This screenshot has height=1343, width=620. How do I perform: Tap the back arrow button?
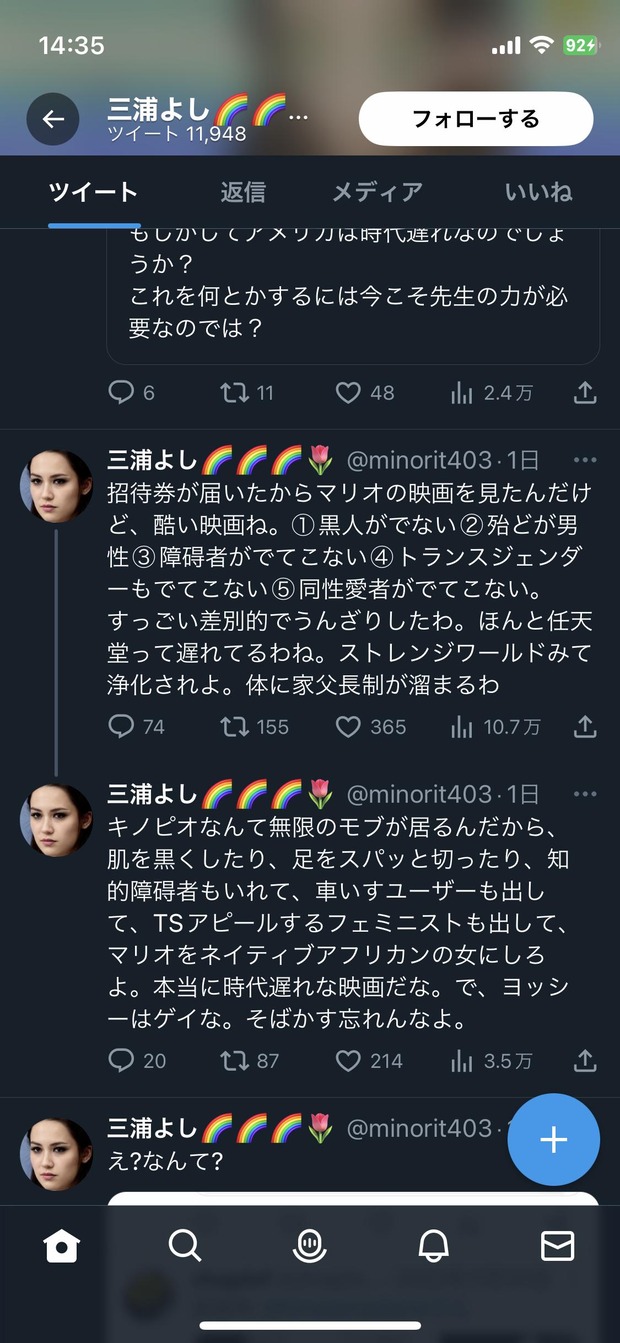tap(53, 120)
